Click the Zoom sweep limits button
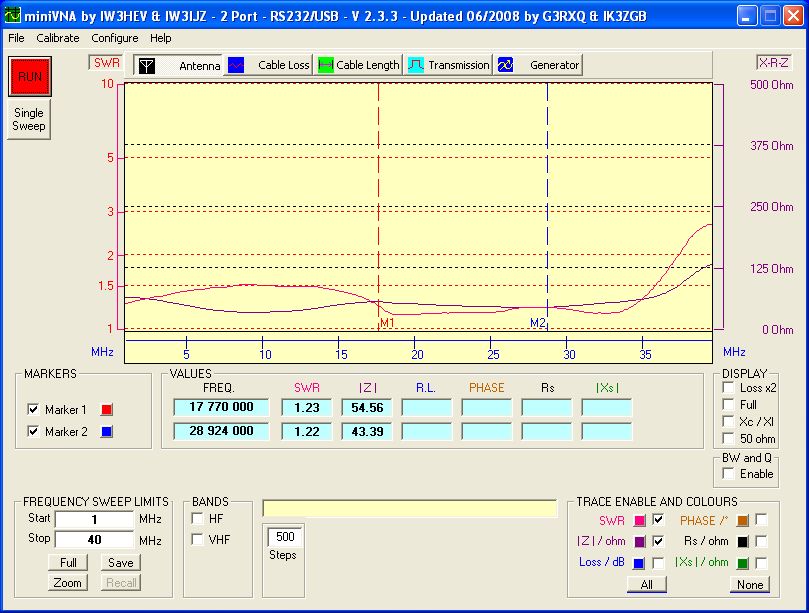This screenshot has height=613, width=809. 68,583
